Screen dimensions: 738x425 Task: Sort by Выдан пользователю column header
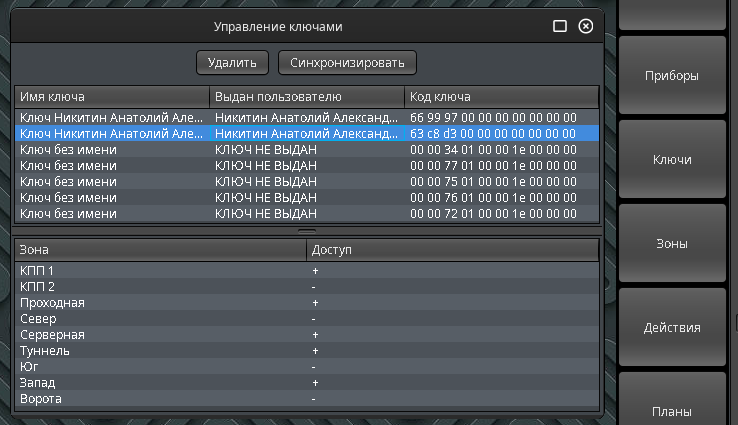click(306, 97)
